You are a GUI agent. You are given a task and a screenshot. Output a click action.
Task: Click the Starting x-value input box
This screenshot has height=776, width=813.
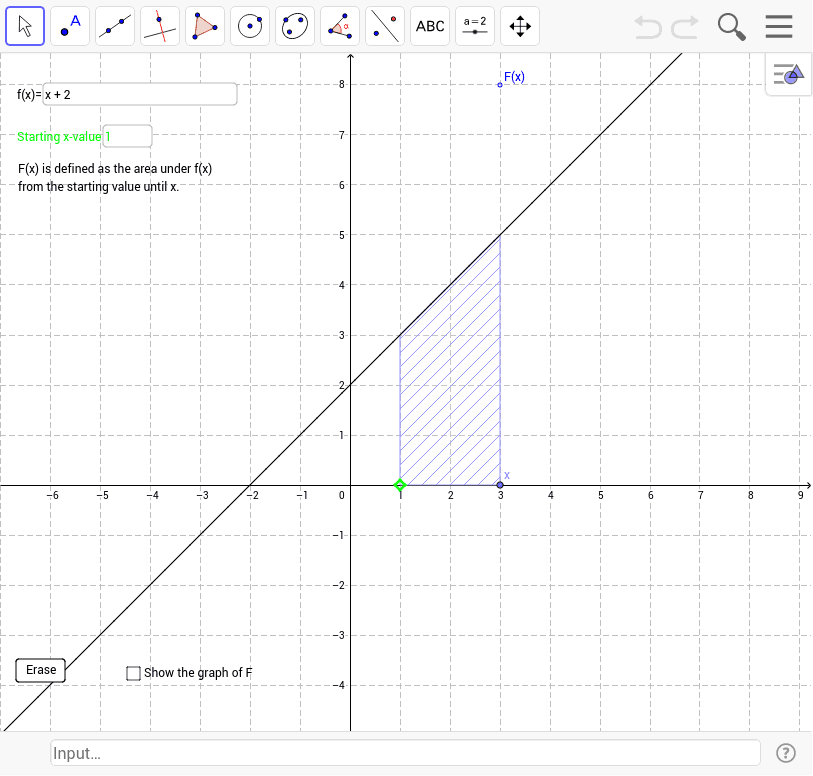pos(128,136)
